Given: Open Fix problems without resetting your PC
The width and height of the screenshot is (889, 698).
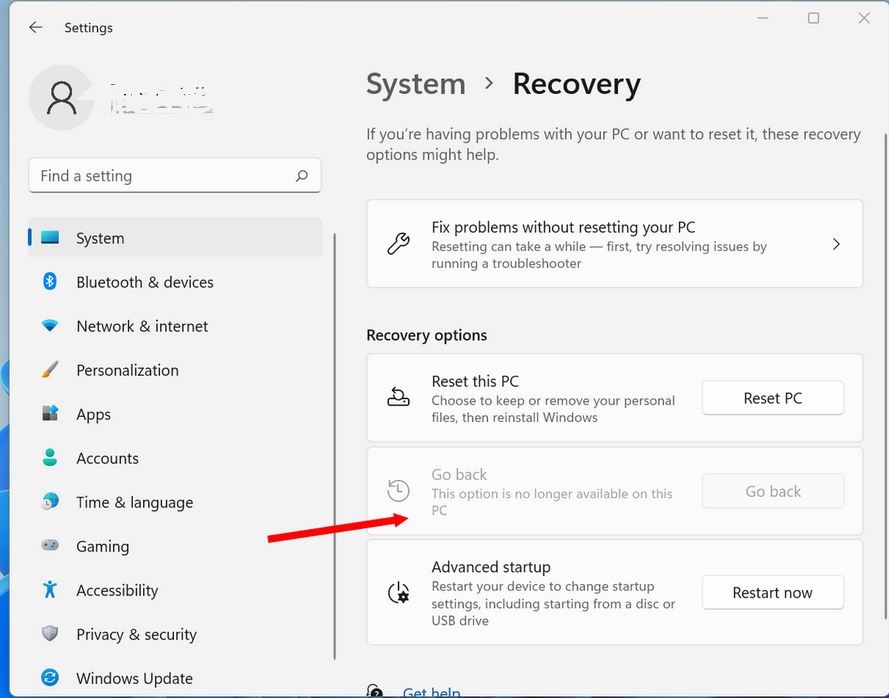Looking at the screenshot, I should [615, 244].
